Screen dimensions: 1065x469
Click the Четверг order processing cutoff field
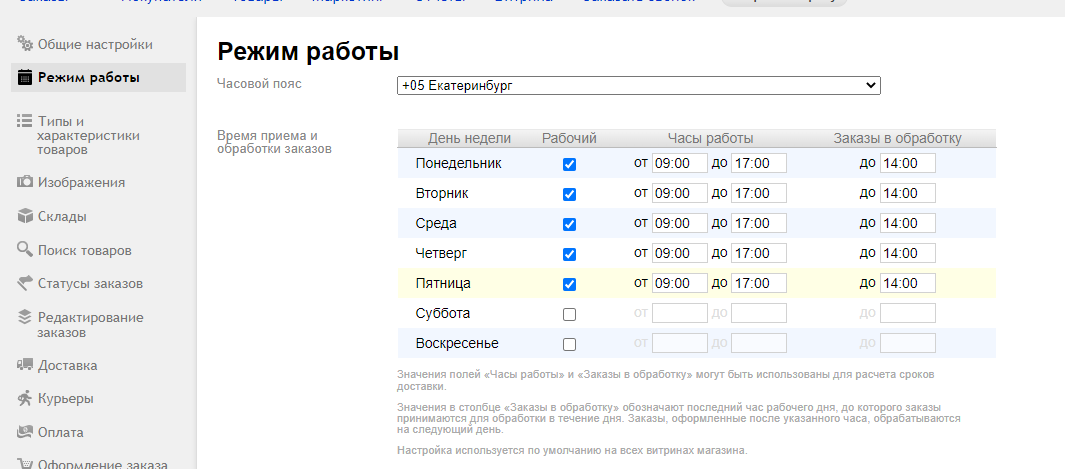coord(907,253)
